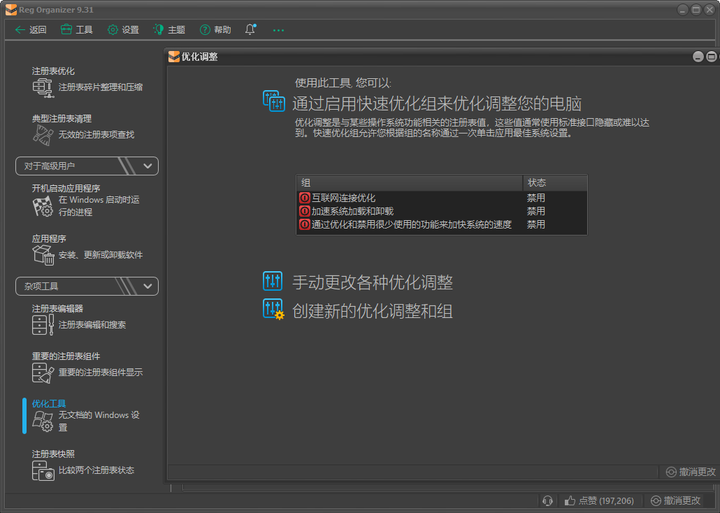This screenshot has height=513, width=720.
Task: Select the 加速系统加载和卸载 row text
Action: (x=353, y=211)
